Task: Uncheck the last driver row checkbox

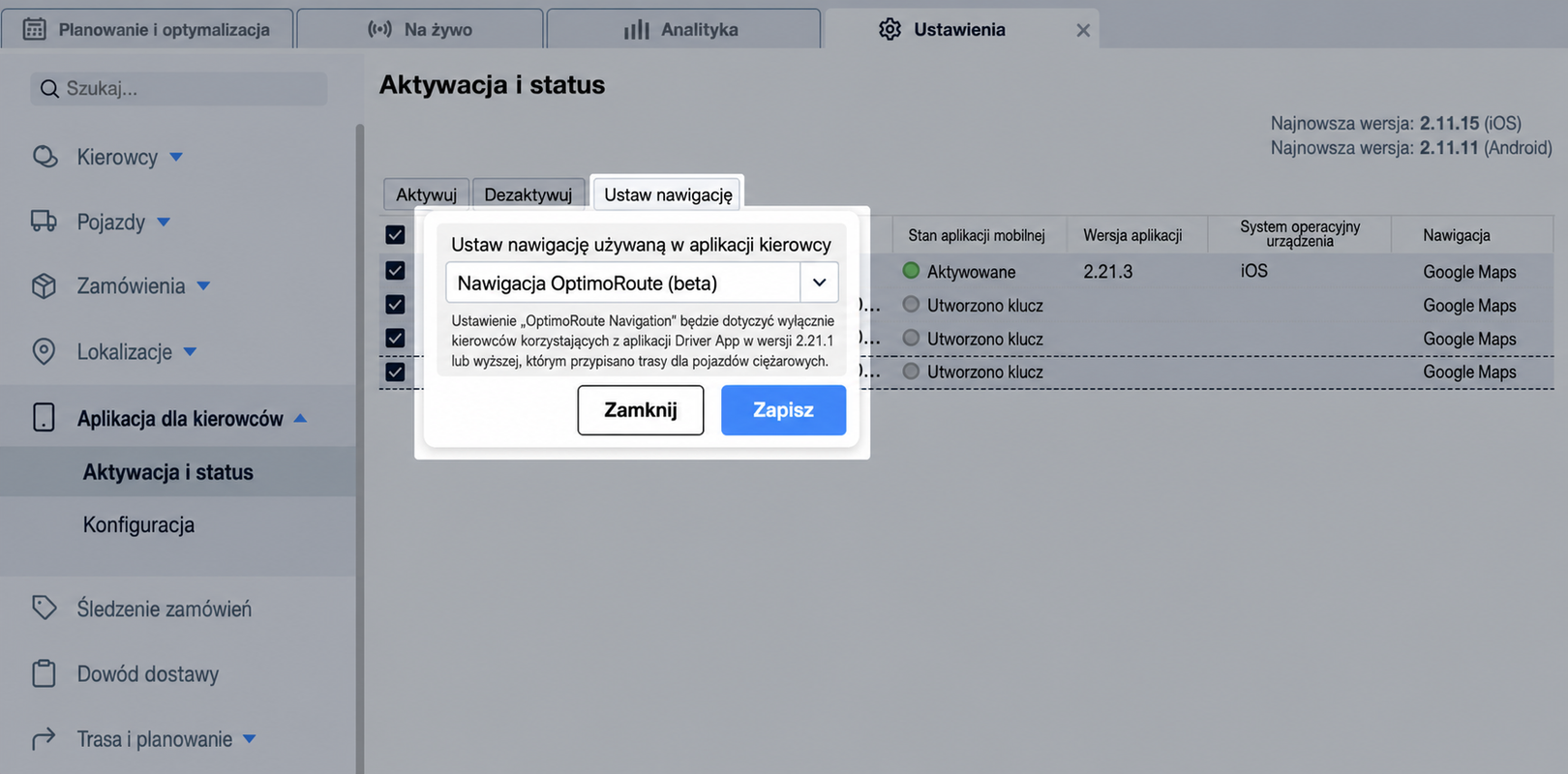Action: coord(395,372)
